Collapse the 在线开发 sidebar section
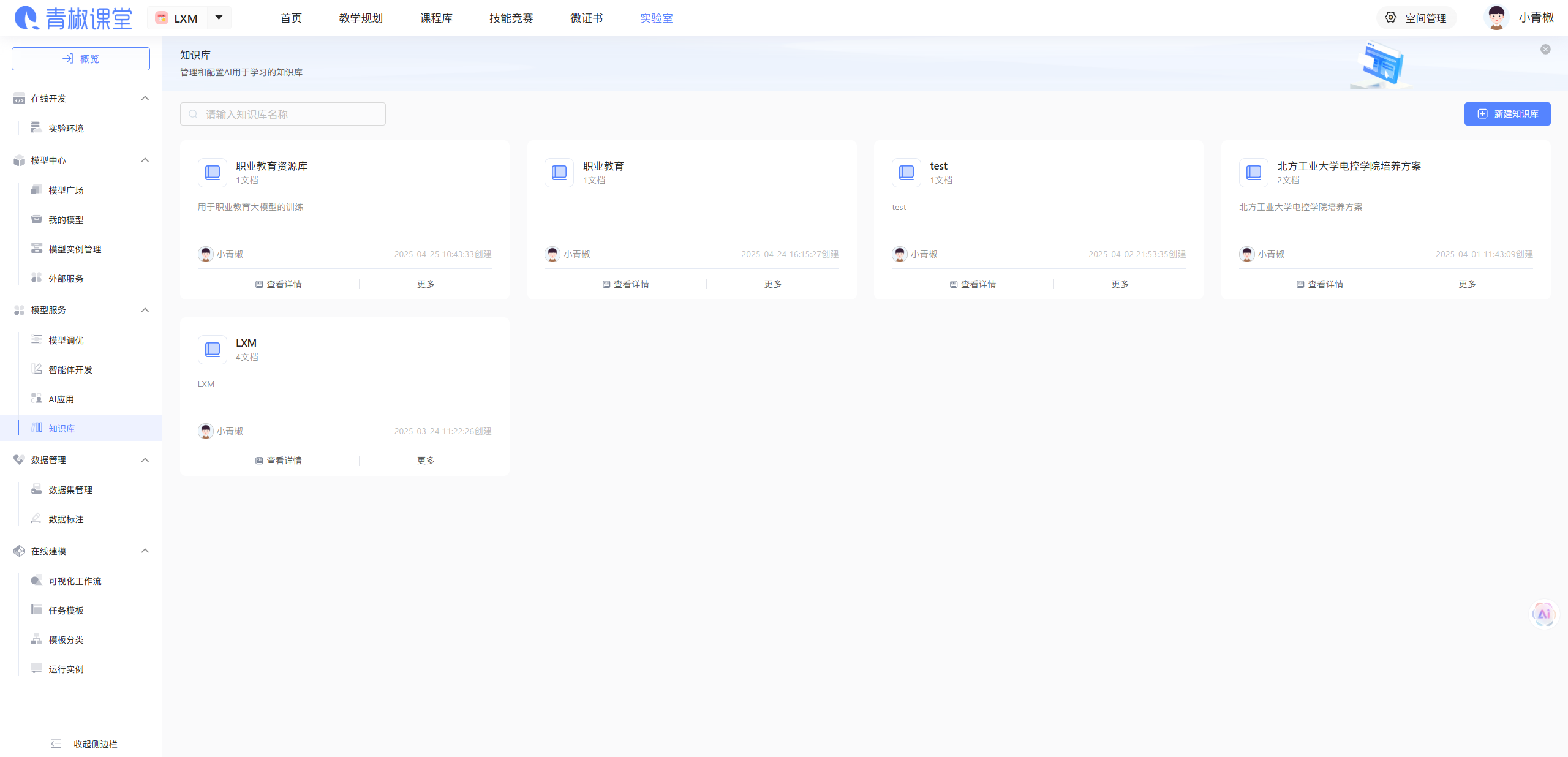1568x757 pixels. coord(145,99)
